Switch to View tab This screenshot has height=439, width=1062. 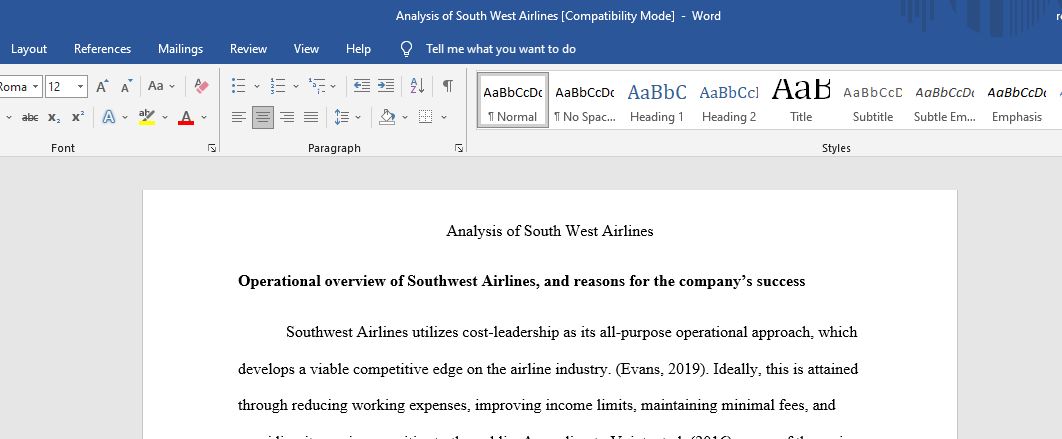click(x=306, y=49)
